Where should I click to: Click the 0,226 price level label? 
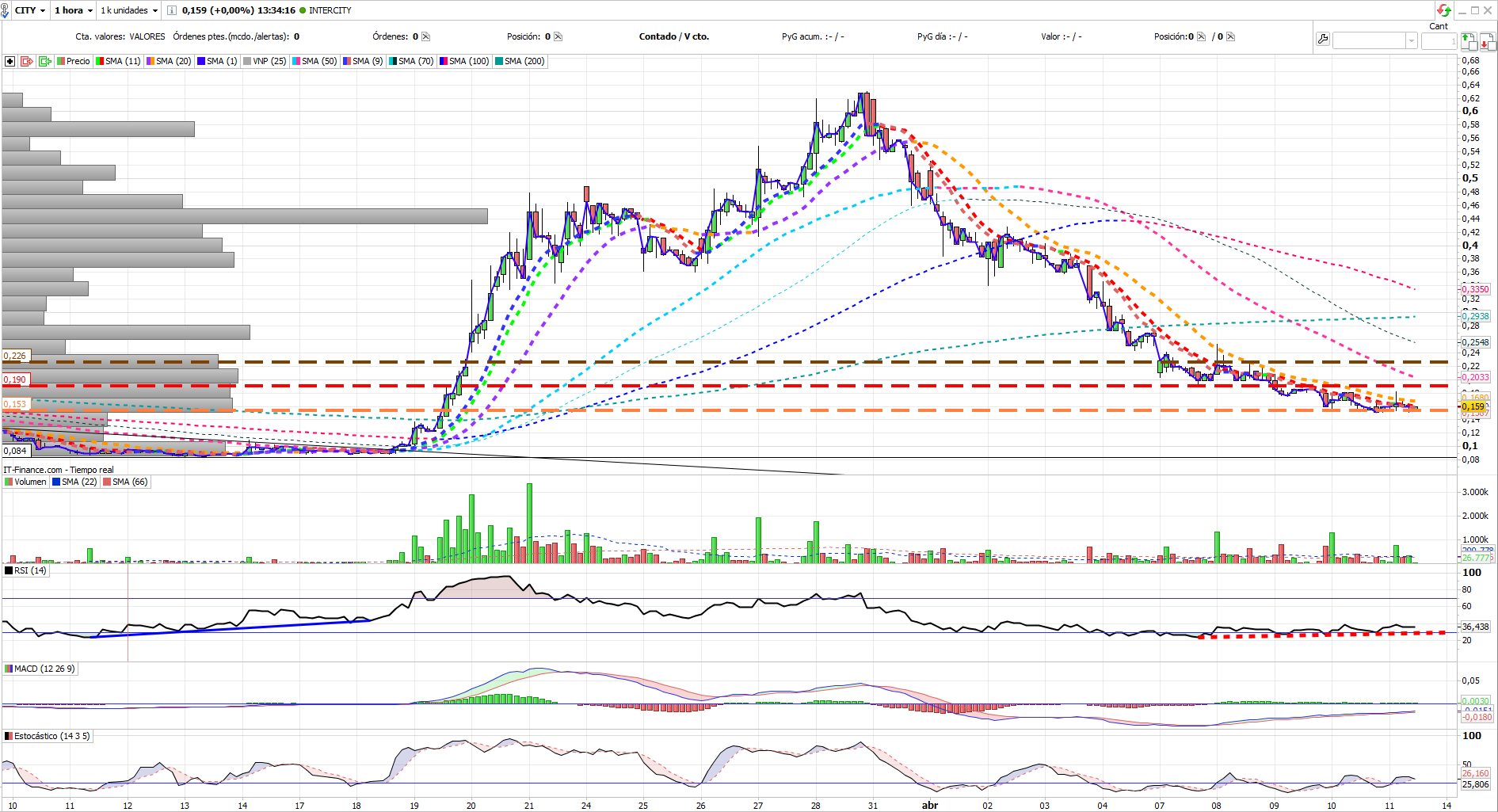pyautogui.click(x=15, y=356)
